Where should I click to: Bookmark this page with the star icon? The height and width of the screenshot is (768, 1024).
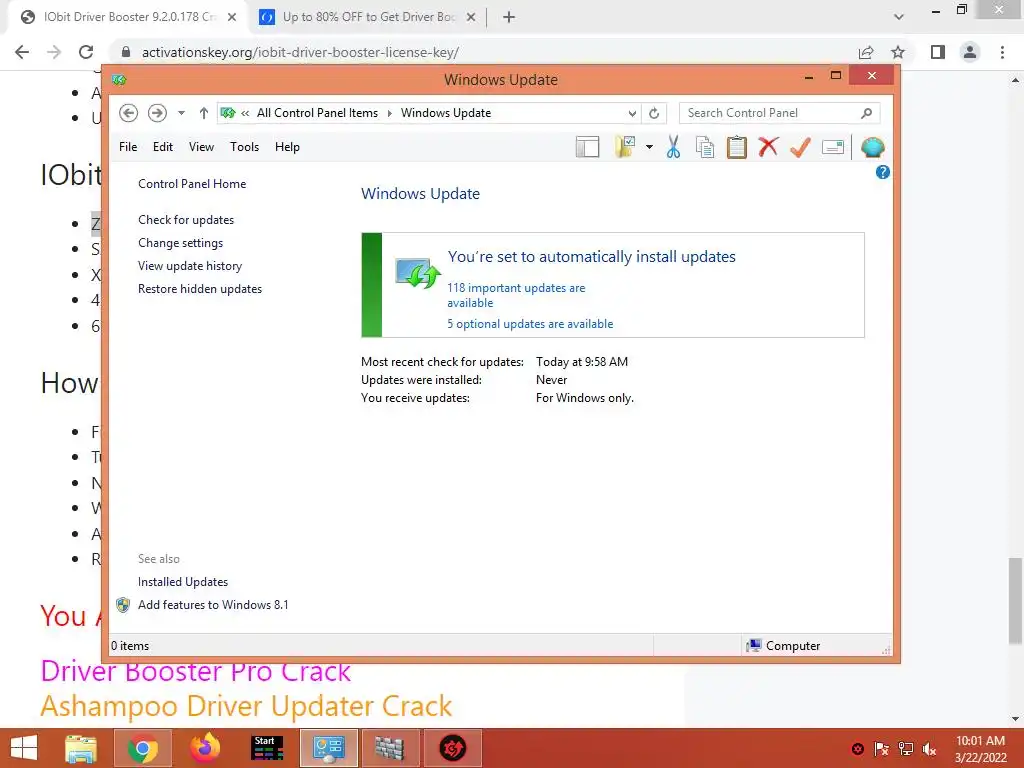click(898, 52)
